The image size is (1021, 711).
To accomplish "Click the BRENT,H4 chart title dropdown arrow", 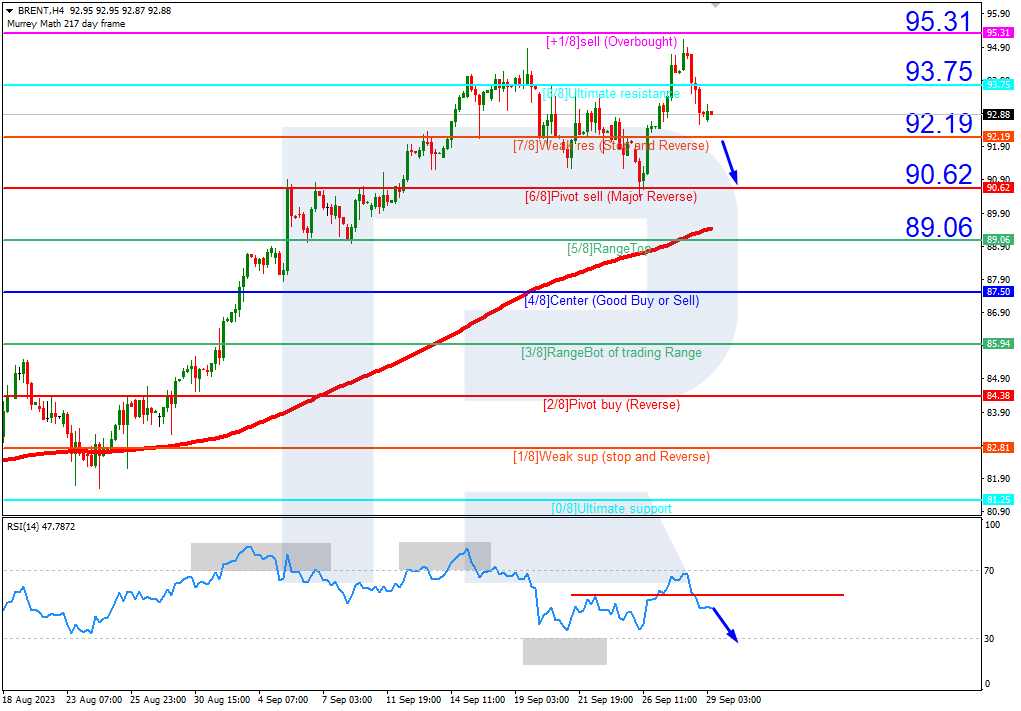I will point(10,10).
